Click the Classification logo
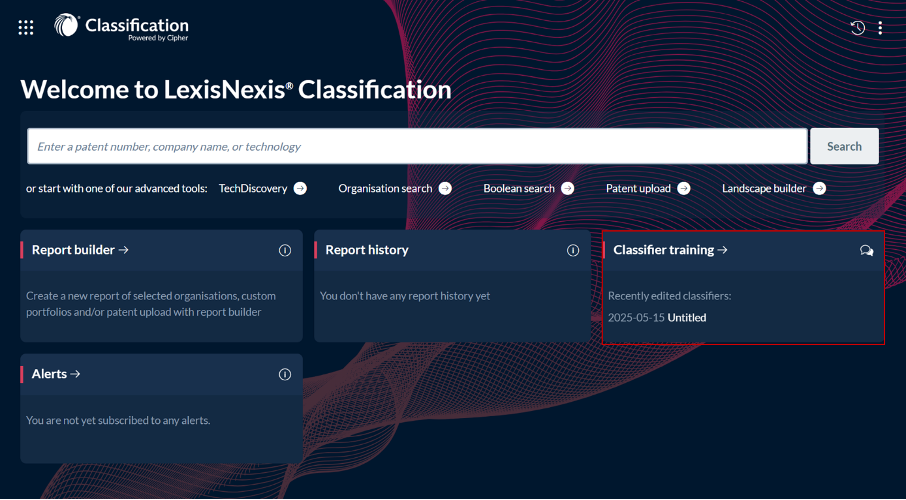Viewport: 906px width, 500px height. click(122, 27)
